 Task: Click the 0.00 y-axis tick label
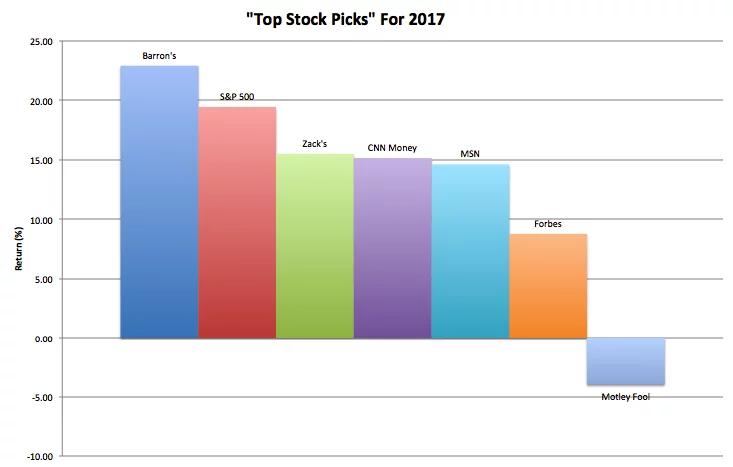(x=47, y=338)
